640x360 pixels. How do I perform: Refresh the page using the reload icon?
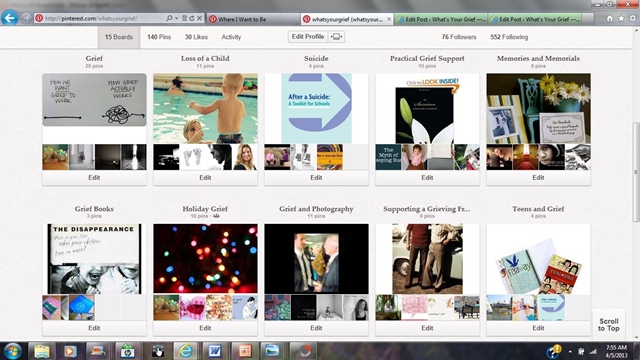(191, 18)
